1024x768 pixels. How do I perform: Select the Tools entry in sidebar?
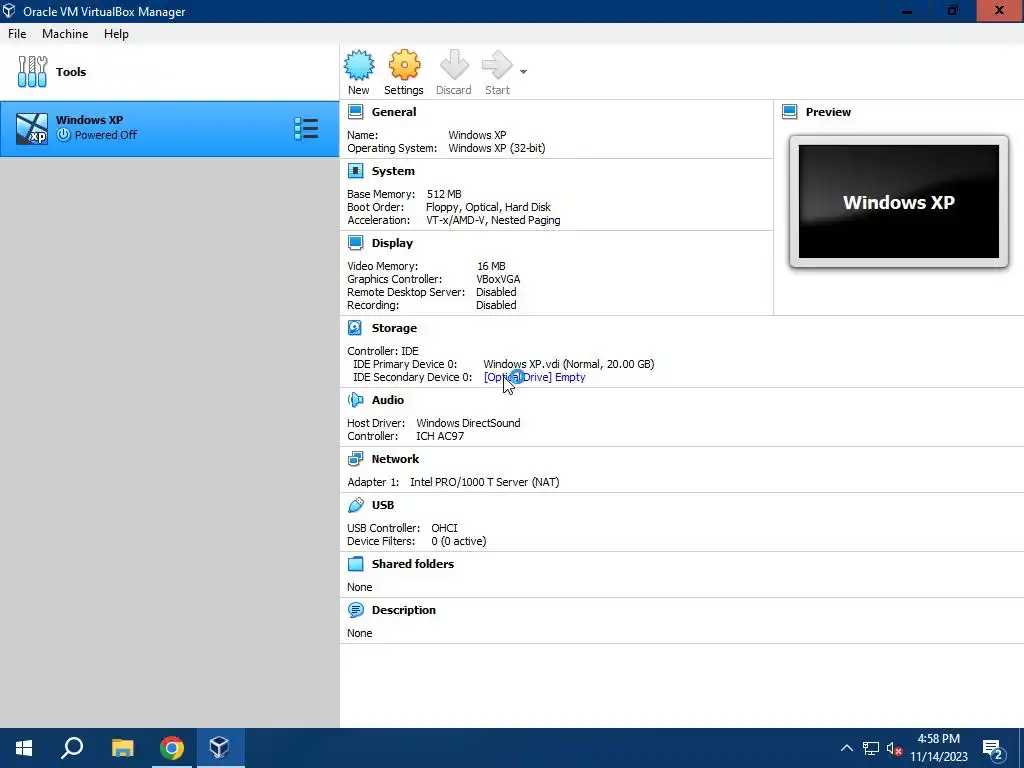[x=170, y=72]
